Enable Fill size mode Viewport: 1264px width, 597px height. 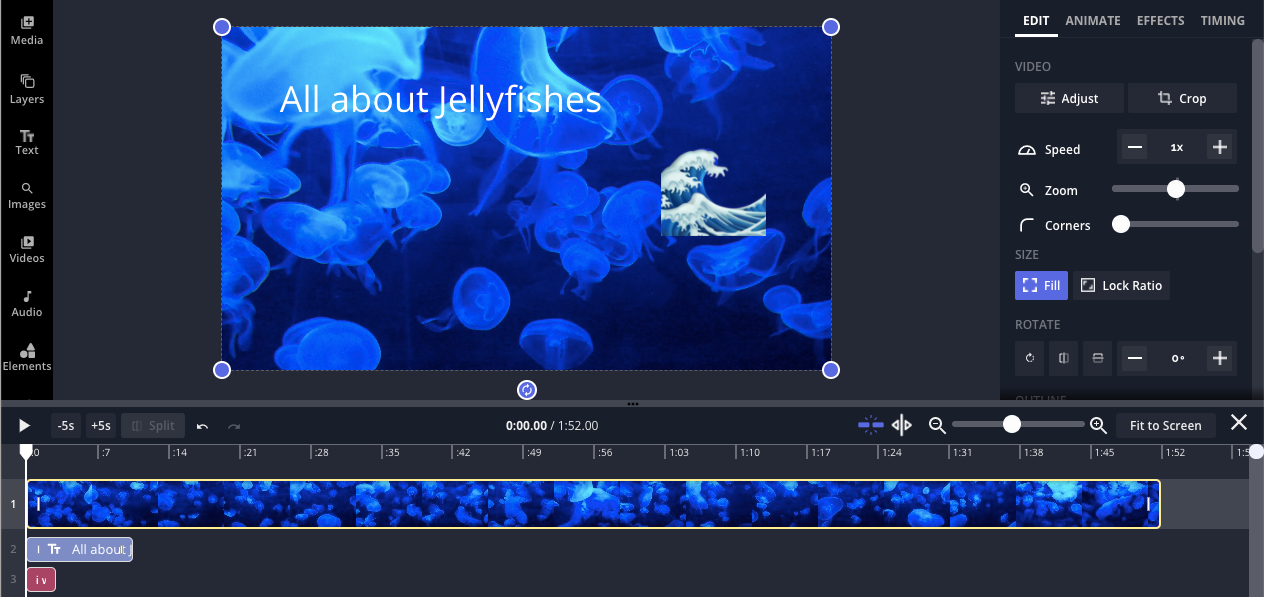point(1041,285)
